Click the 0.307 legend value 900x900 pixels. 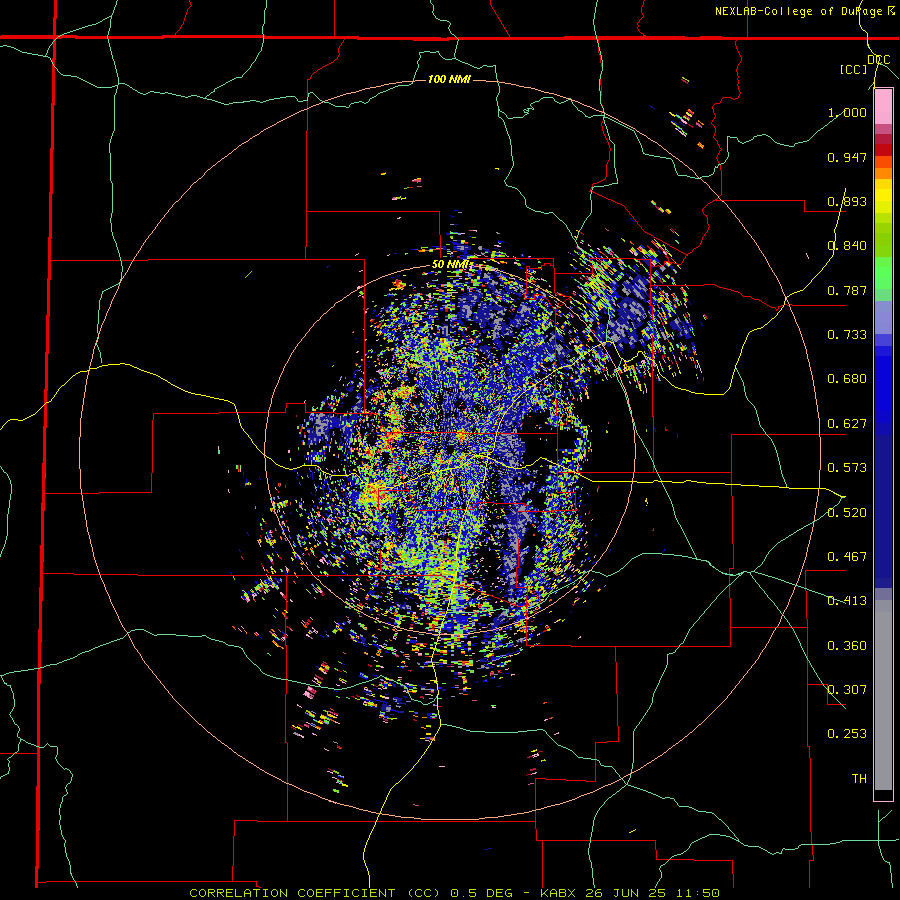847,690
